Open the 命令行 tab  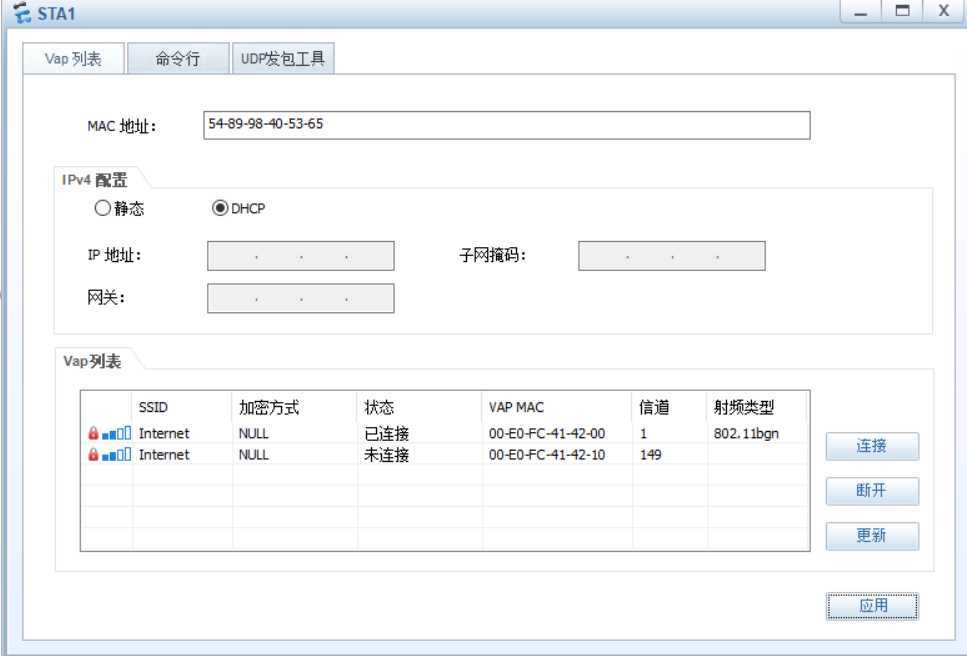point(178,59)
